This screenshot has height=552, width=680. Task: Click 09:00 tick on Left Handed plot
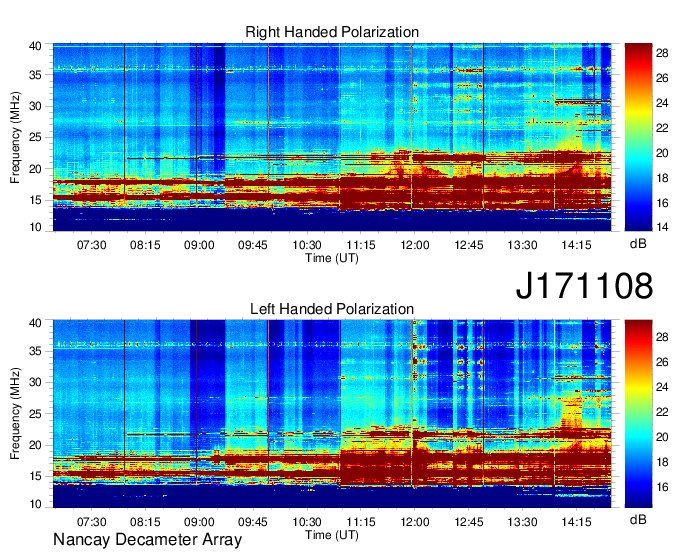point(199,522)
